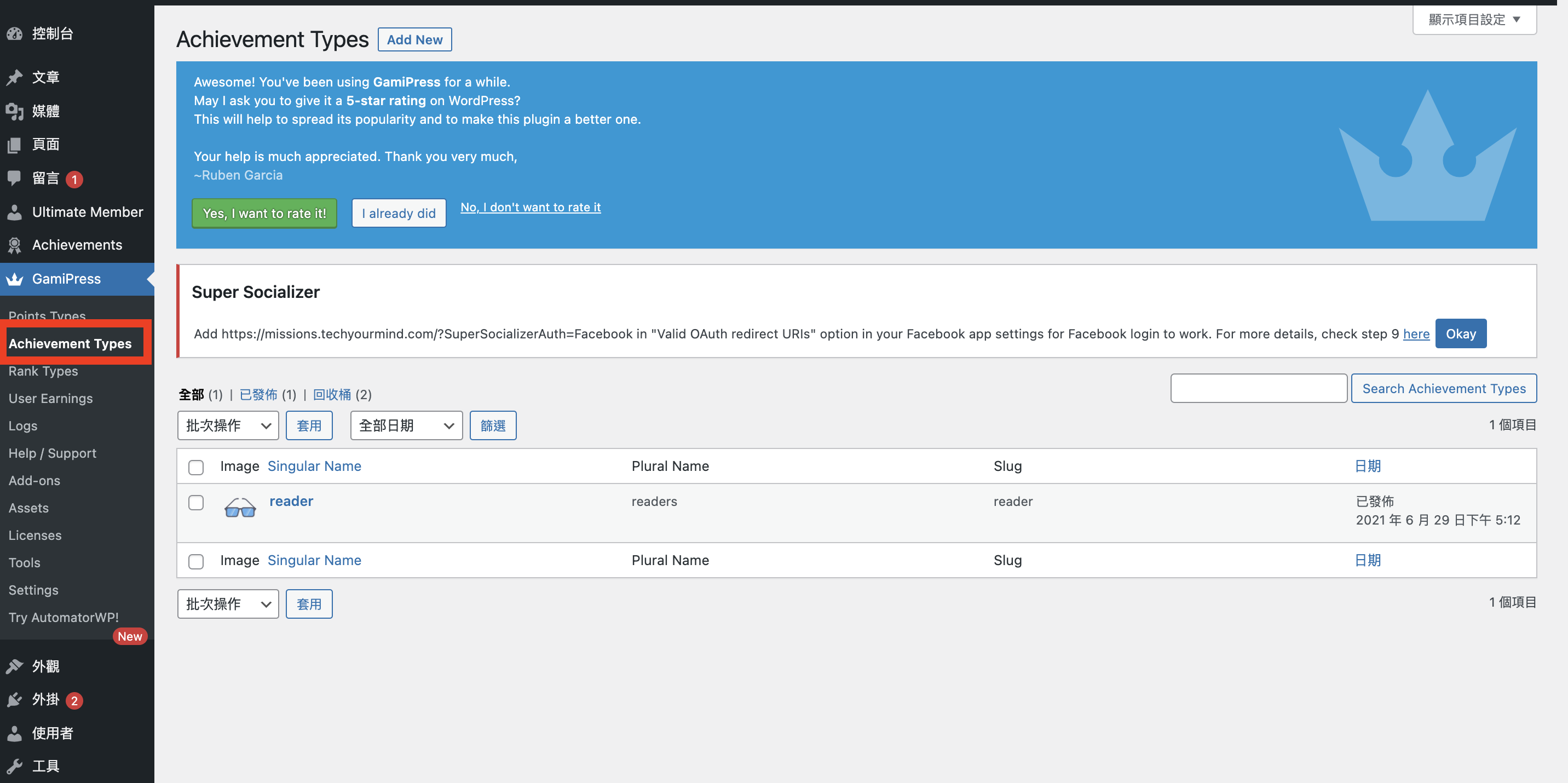Click the readers plural name cell
Image resolution: width=1568 pixels, height=783 pixels.
coord(654,501)
